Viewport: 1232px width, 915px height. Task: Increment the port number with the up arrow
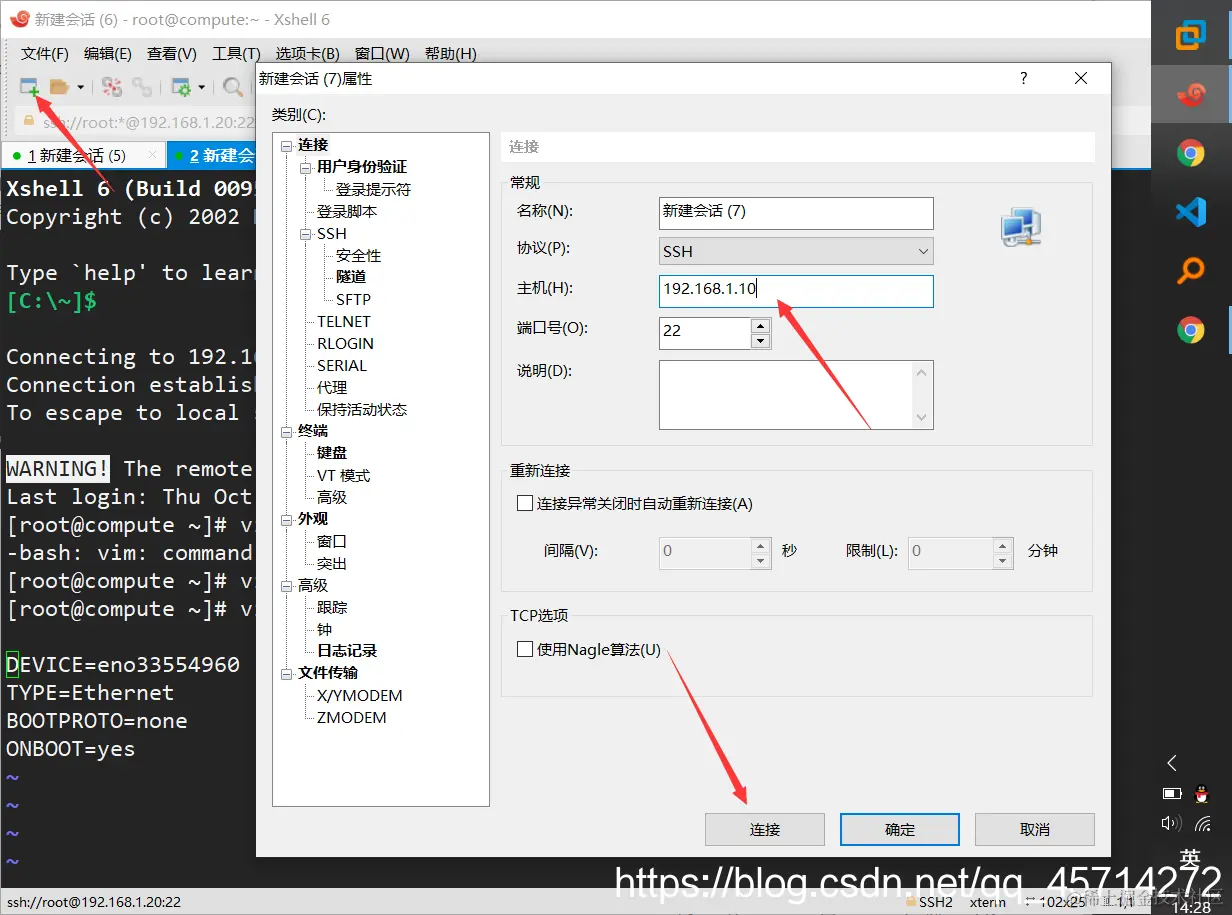(x=761, y=326)
